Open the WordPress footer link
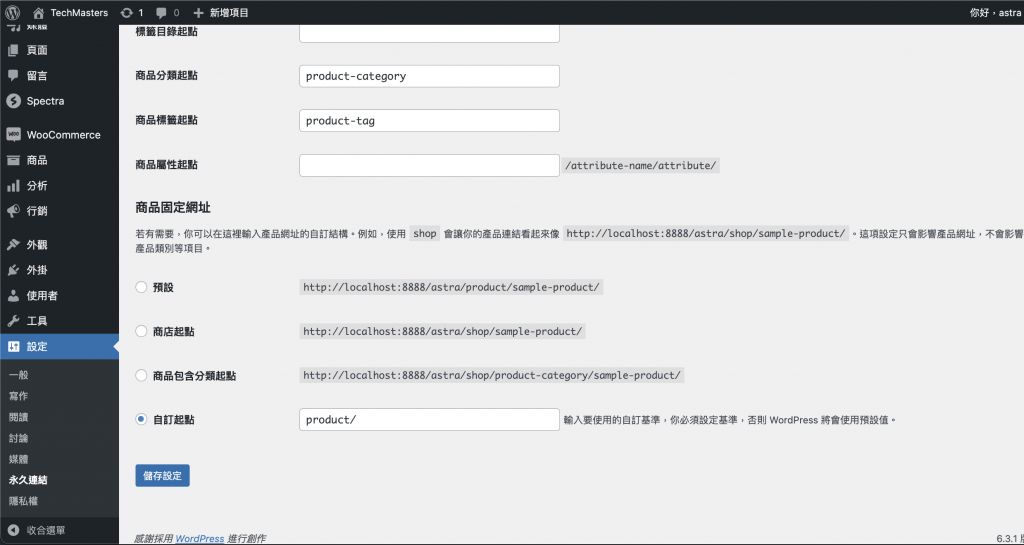1024x545 pixels. 200,538
